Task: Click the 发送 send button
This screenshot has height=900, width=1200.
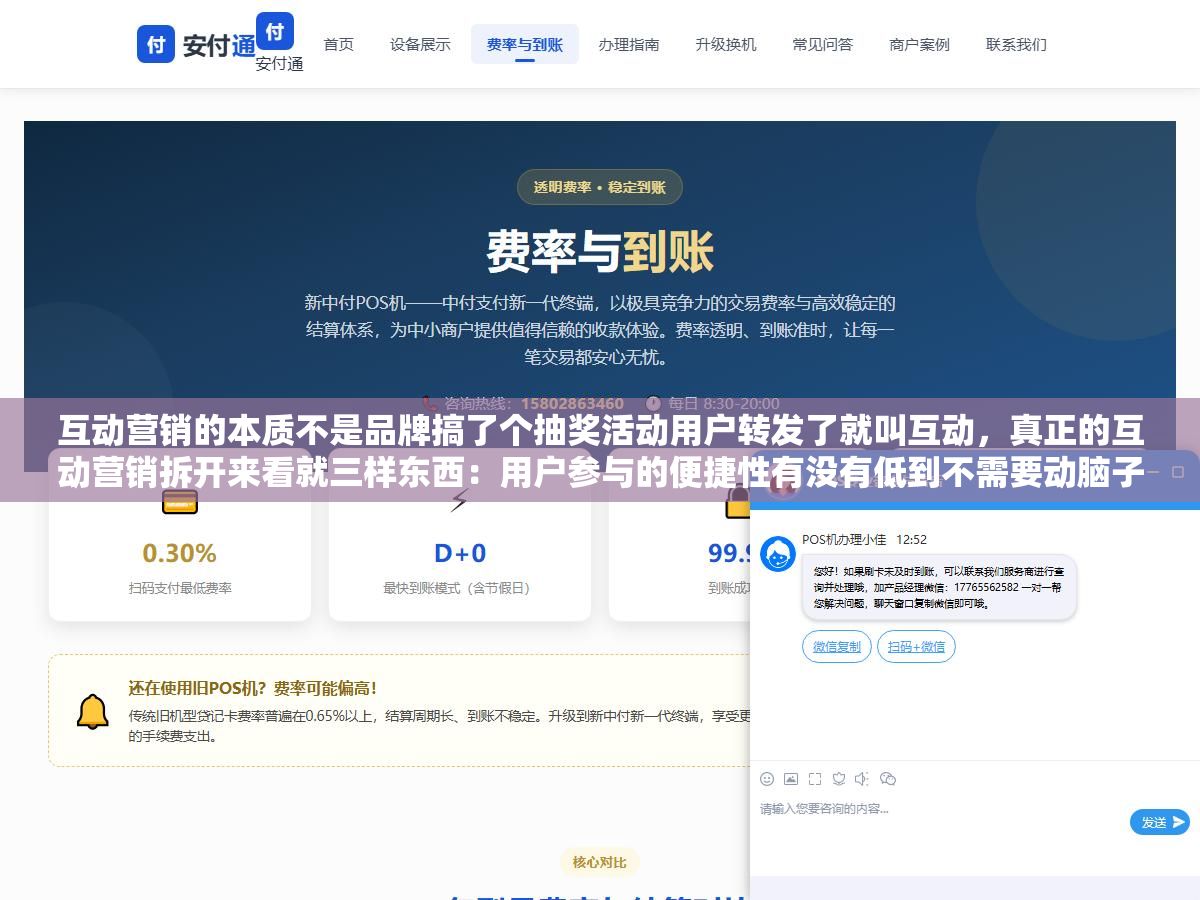Action: pyautogui.click(x=1160, y=822)
